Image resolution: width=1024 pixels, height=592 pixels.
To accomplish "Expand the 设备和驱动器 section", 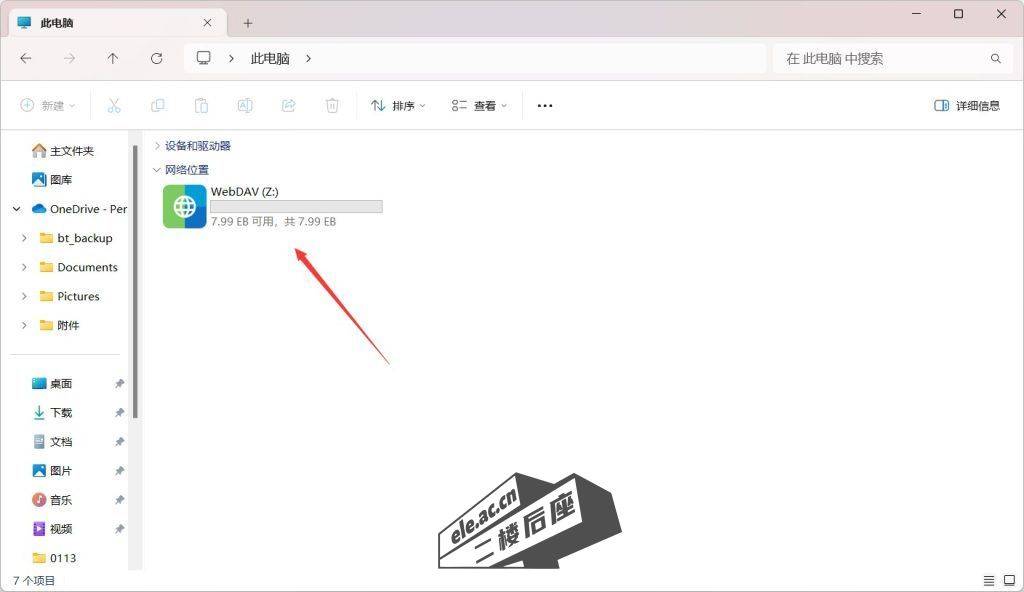I will [157, 146].
